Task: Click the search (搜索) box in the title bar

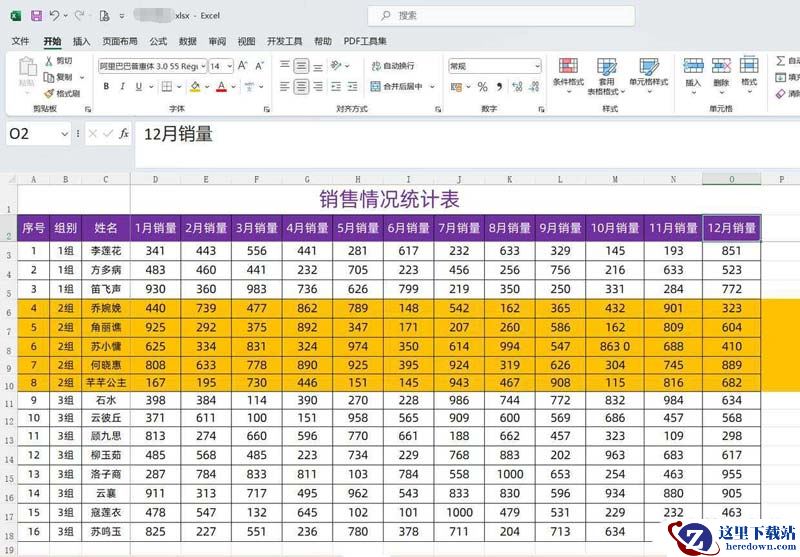Action: coord(501,16)
